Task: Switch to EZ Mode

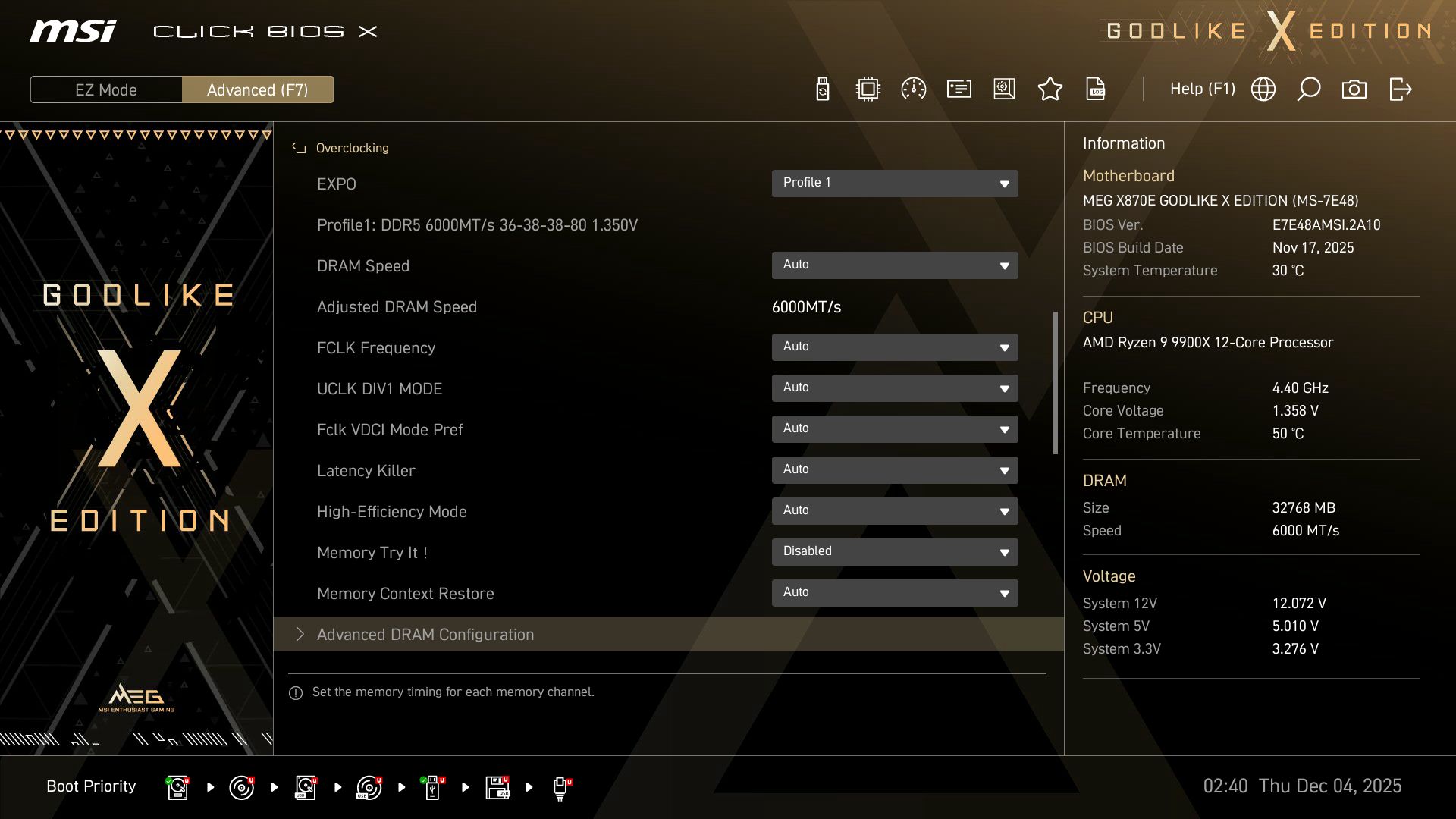Action: click(x=106, y=89)
